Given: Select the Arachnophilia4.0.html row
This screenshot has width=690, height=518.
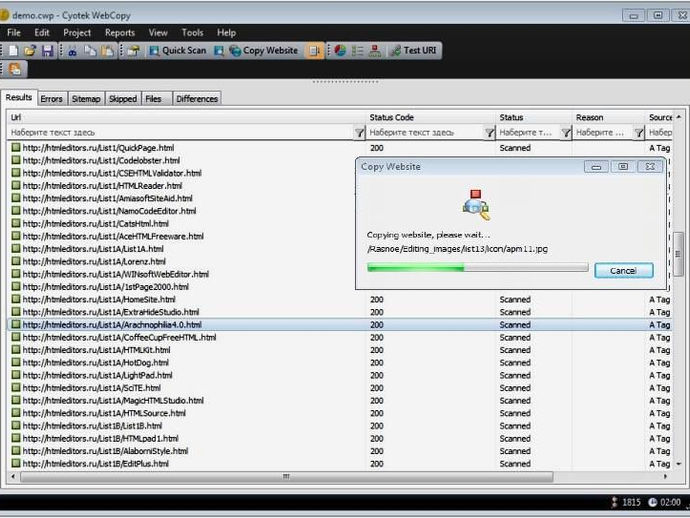Looking at the screenshot, I should [339, 325].
